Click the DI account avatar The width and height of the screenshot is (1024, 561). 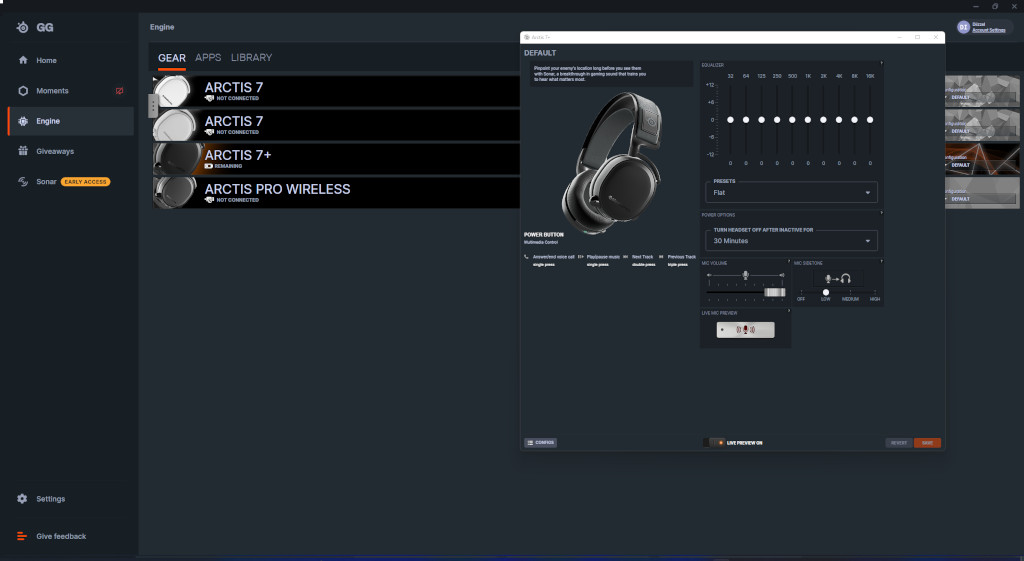click(963, 27)
